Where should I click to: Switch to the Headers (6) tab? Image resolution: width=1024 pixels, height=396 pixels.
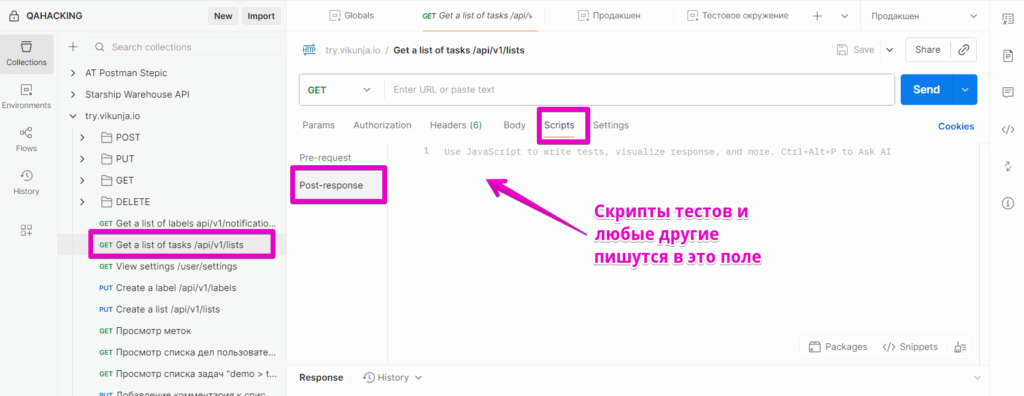point(456,125)
